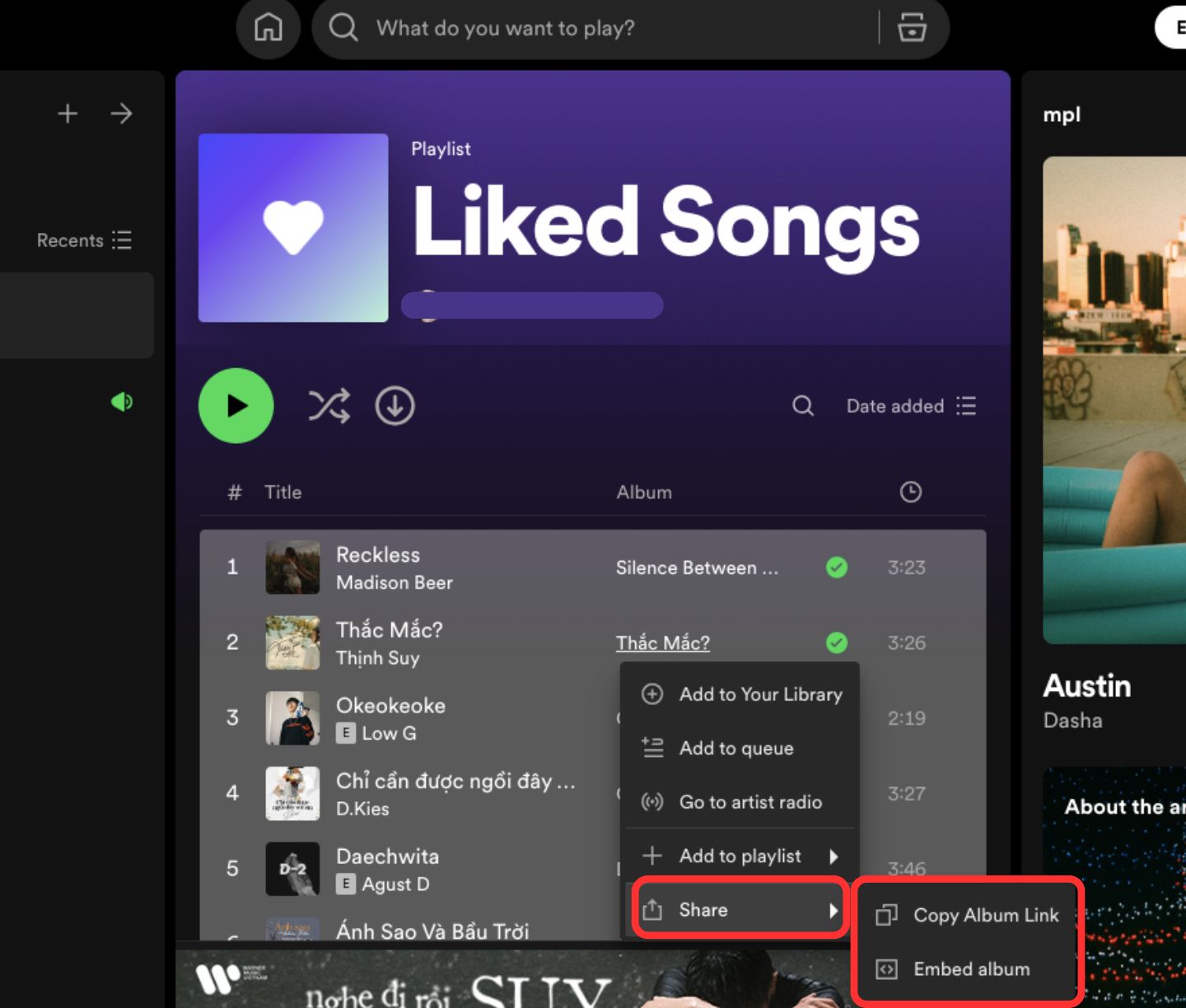
Task: Expand the Share submenu arrow
Action: click(x=833, y=910)
